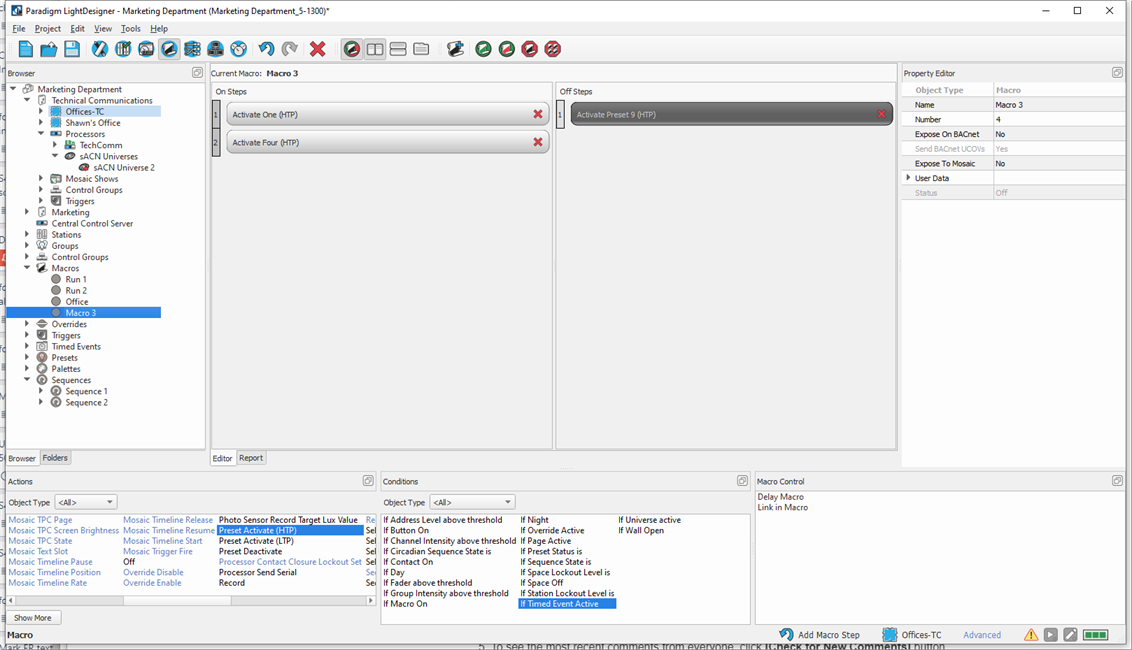Toggle the side-by-side split view button
Image resolution: width=1132 pixels, height=650 pixels.
375,49
